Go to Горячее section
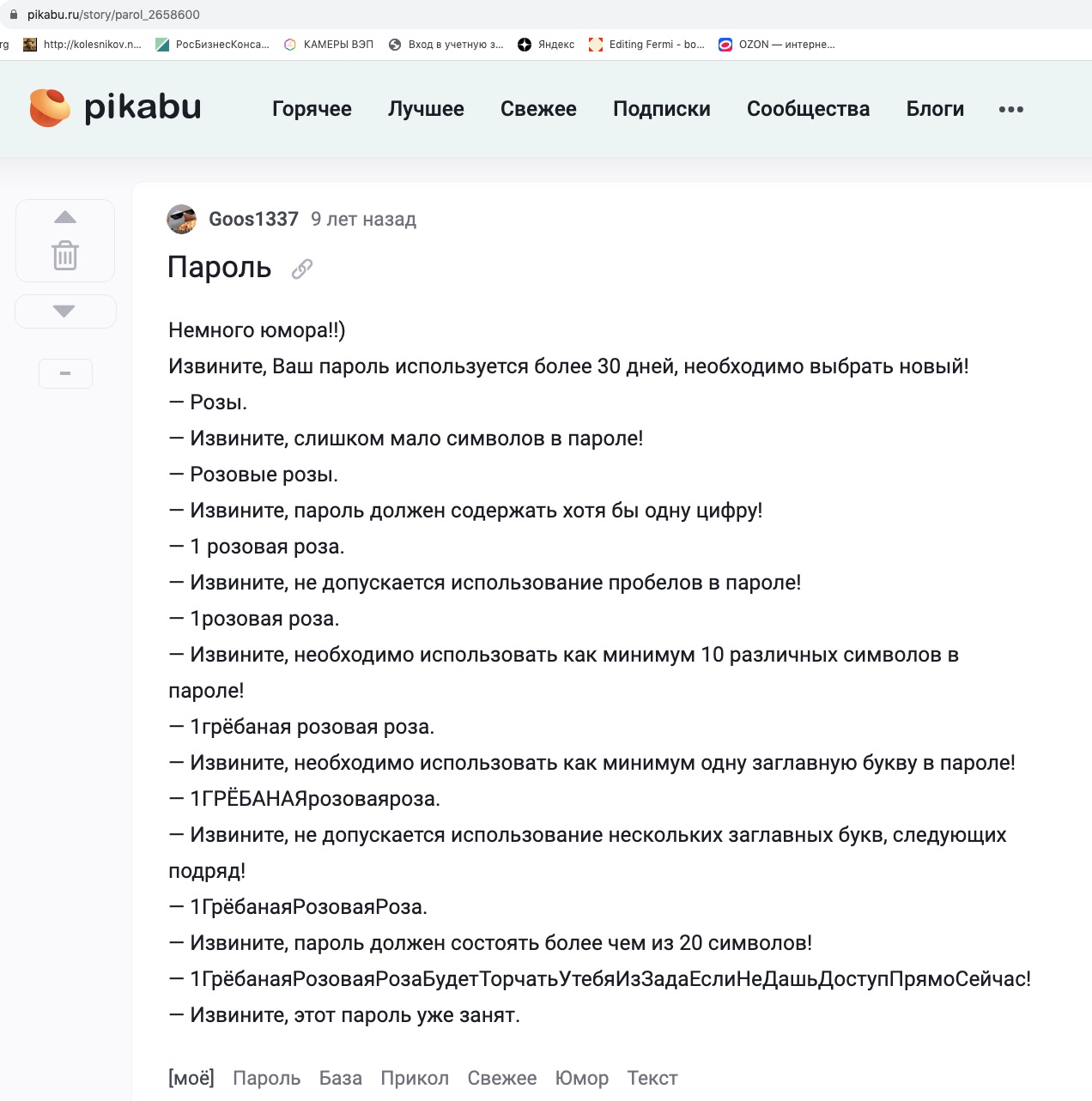 [312, 109]
